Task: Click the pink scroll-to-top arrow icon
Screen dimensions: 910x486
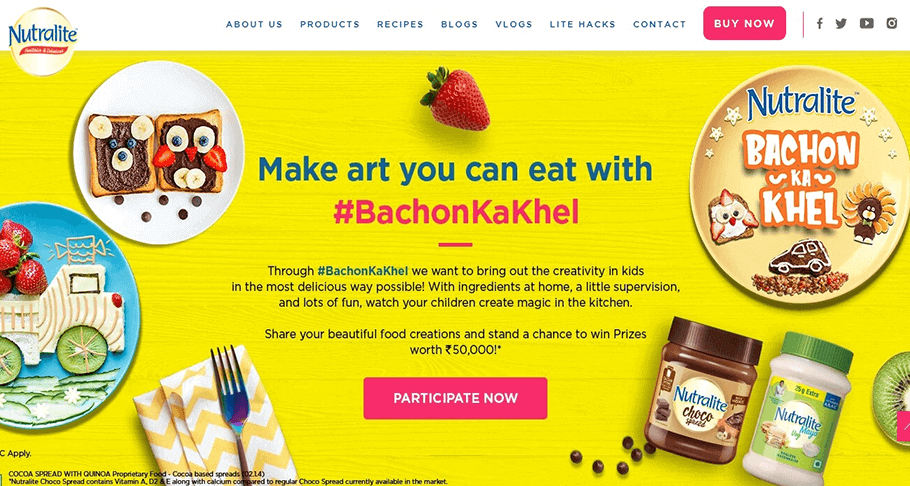Action: coord(904,427)
